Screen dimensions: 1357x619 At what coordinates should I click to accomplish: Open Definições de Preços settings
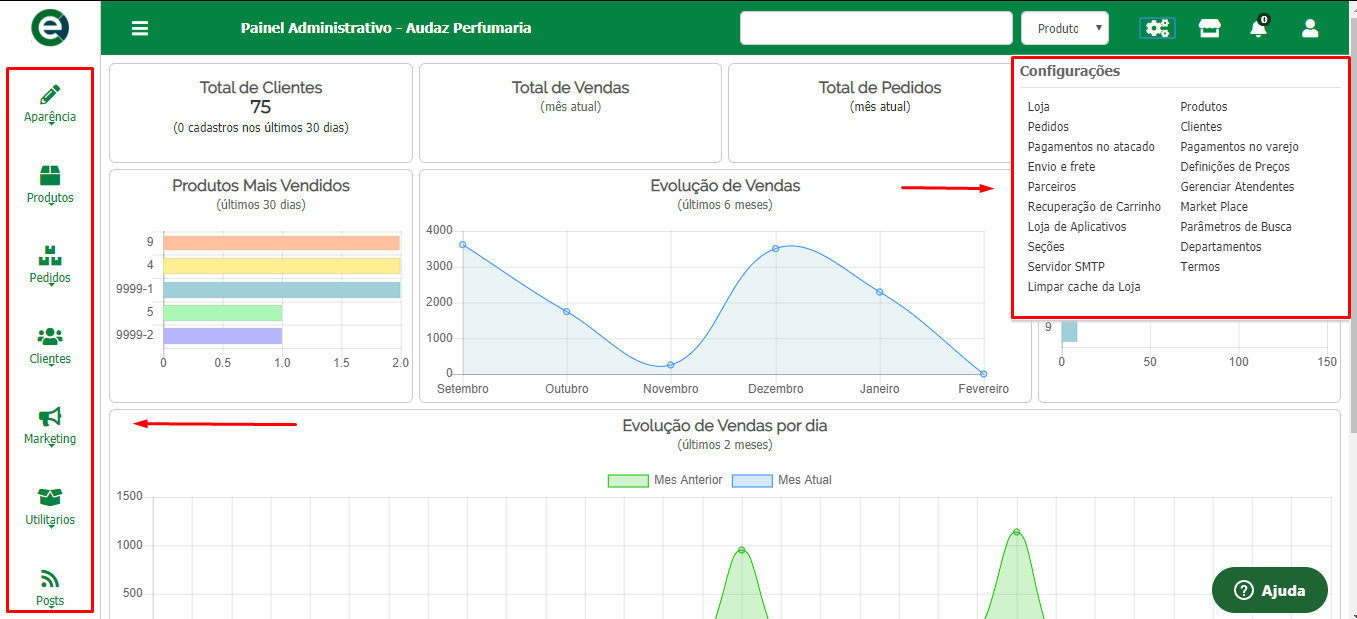1235,167
